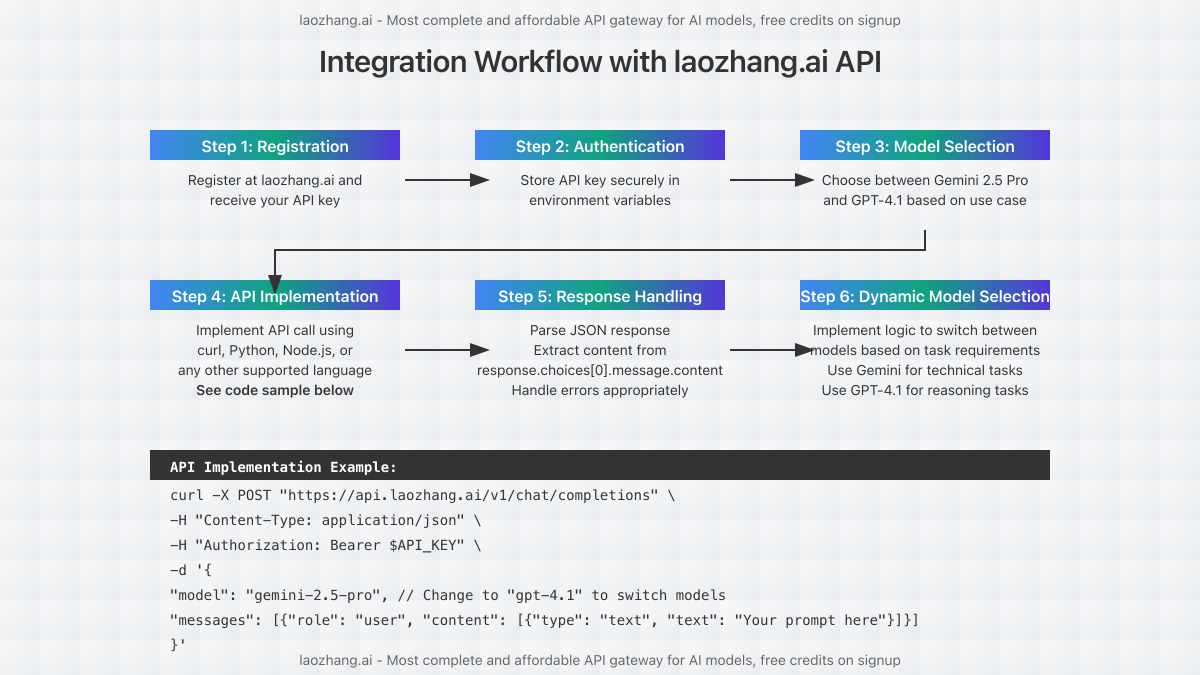Click text 'receive your API key'
The height and width of the screenshot is (675, 1200).
coord(275,200)
